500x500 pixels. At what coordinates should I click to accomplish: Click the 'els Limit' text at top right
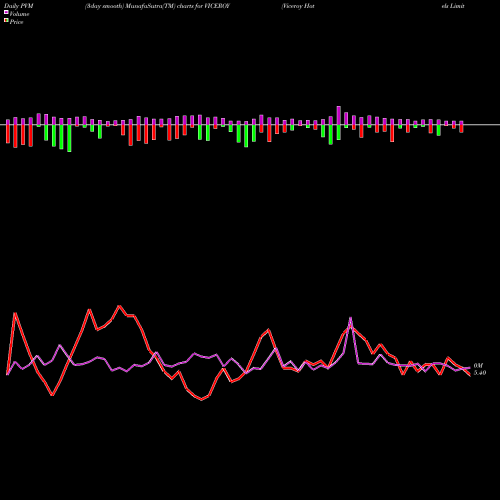453,6
